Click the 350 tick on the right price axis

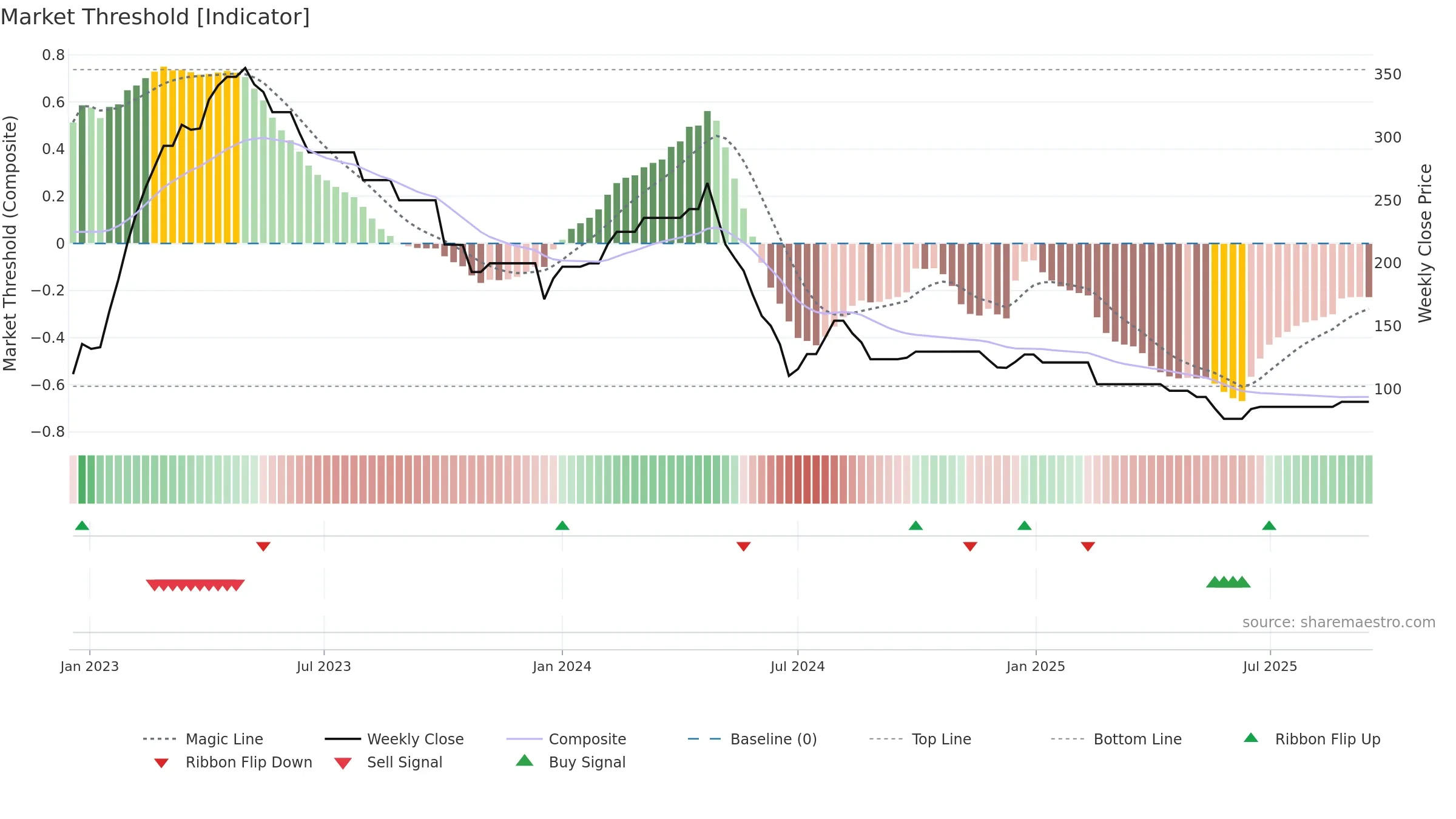[x=1388, y=75]
